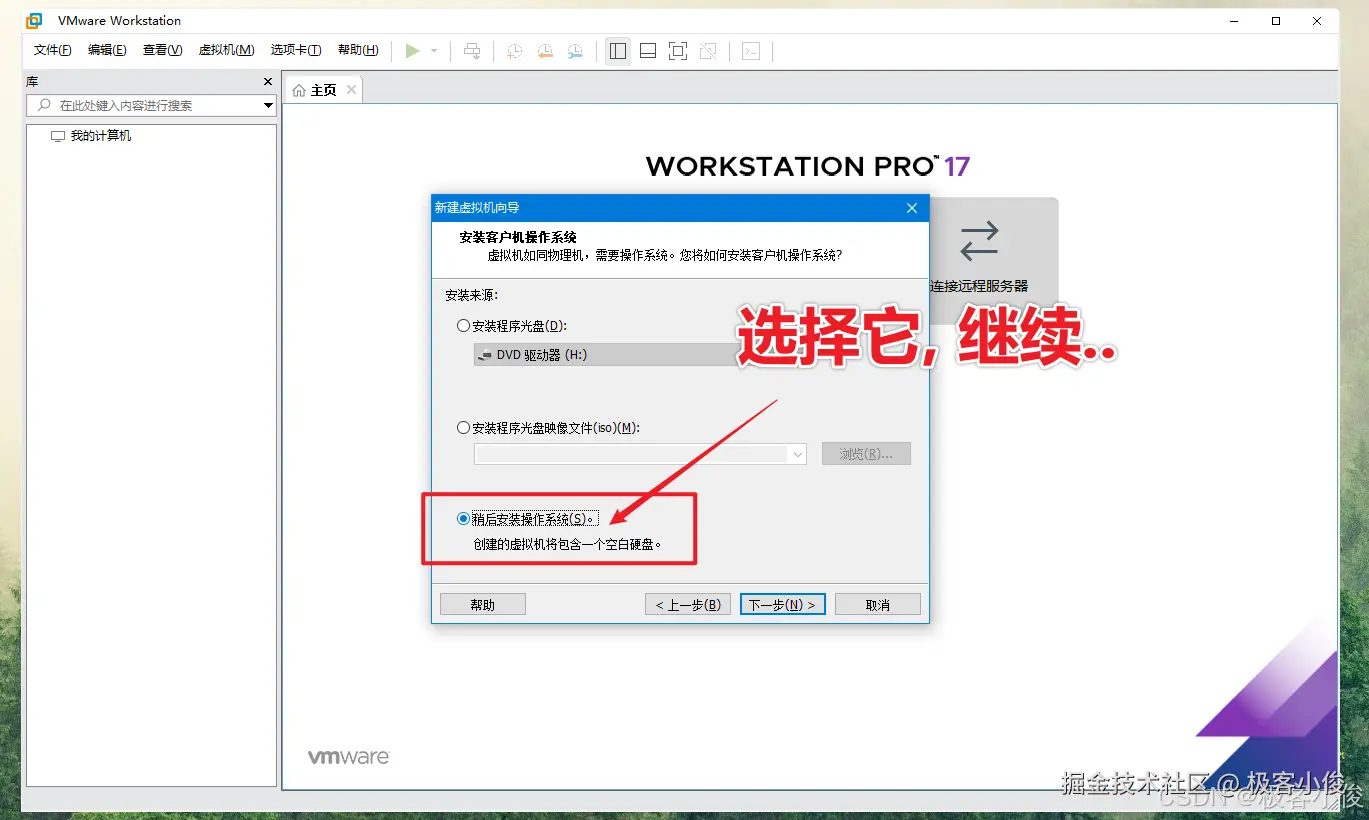Click the Unity mode toolbar icon

(x=708, y=51)
